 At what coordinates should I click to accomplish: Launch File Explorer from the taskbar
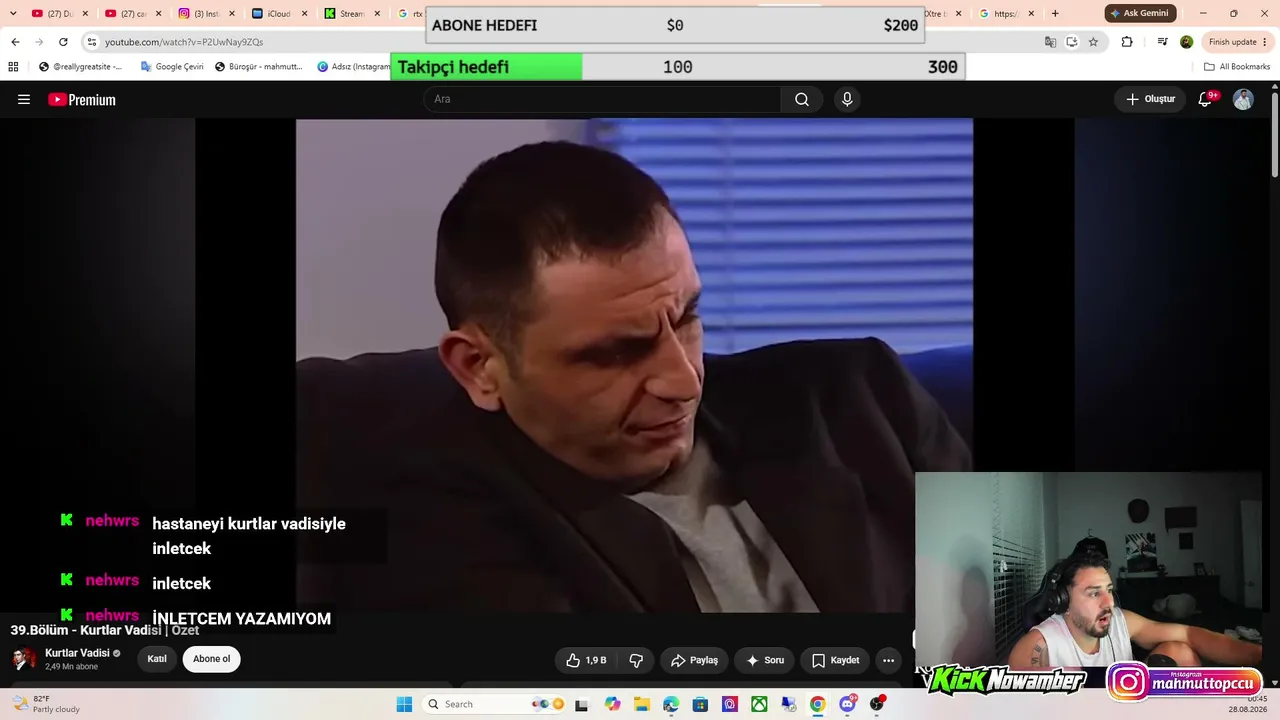point(641,704)
